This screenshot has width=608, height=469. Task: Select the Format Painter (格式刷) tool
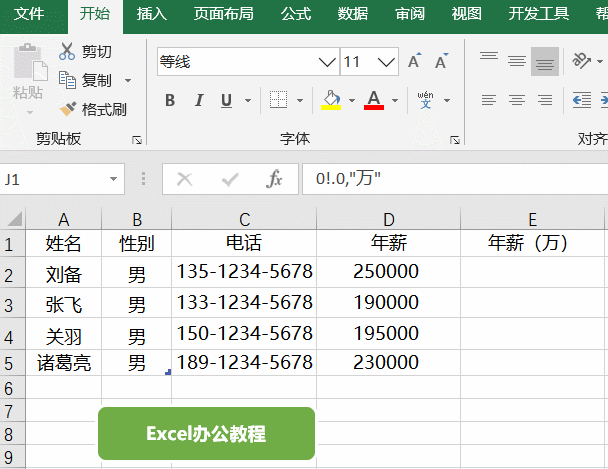[68, 109]
